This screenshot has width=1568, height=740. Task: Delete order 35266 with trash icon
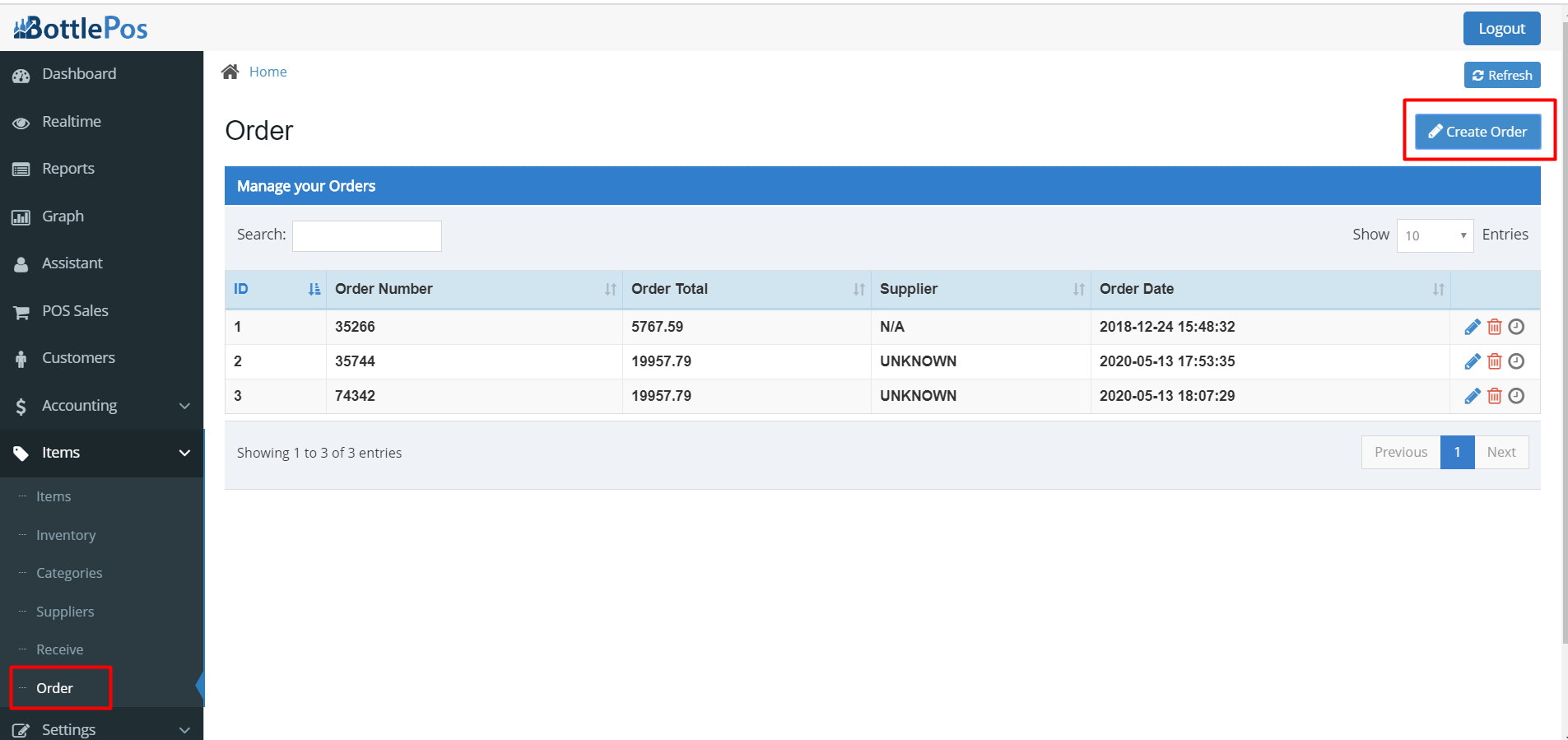pos(1495,327)
